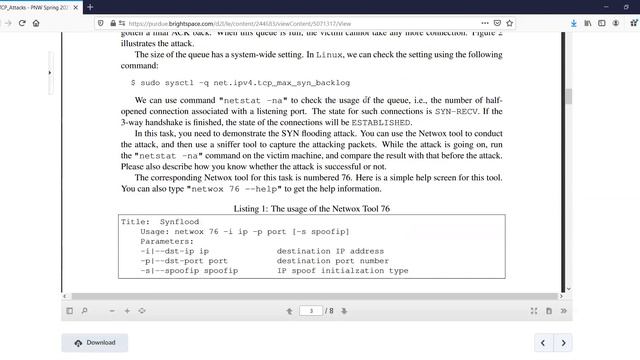Show browser sidebars
This screenshot has width=640, height=360.
[602, 23]
